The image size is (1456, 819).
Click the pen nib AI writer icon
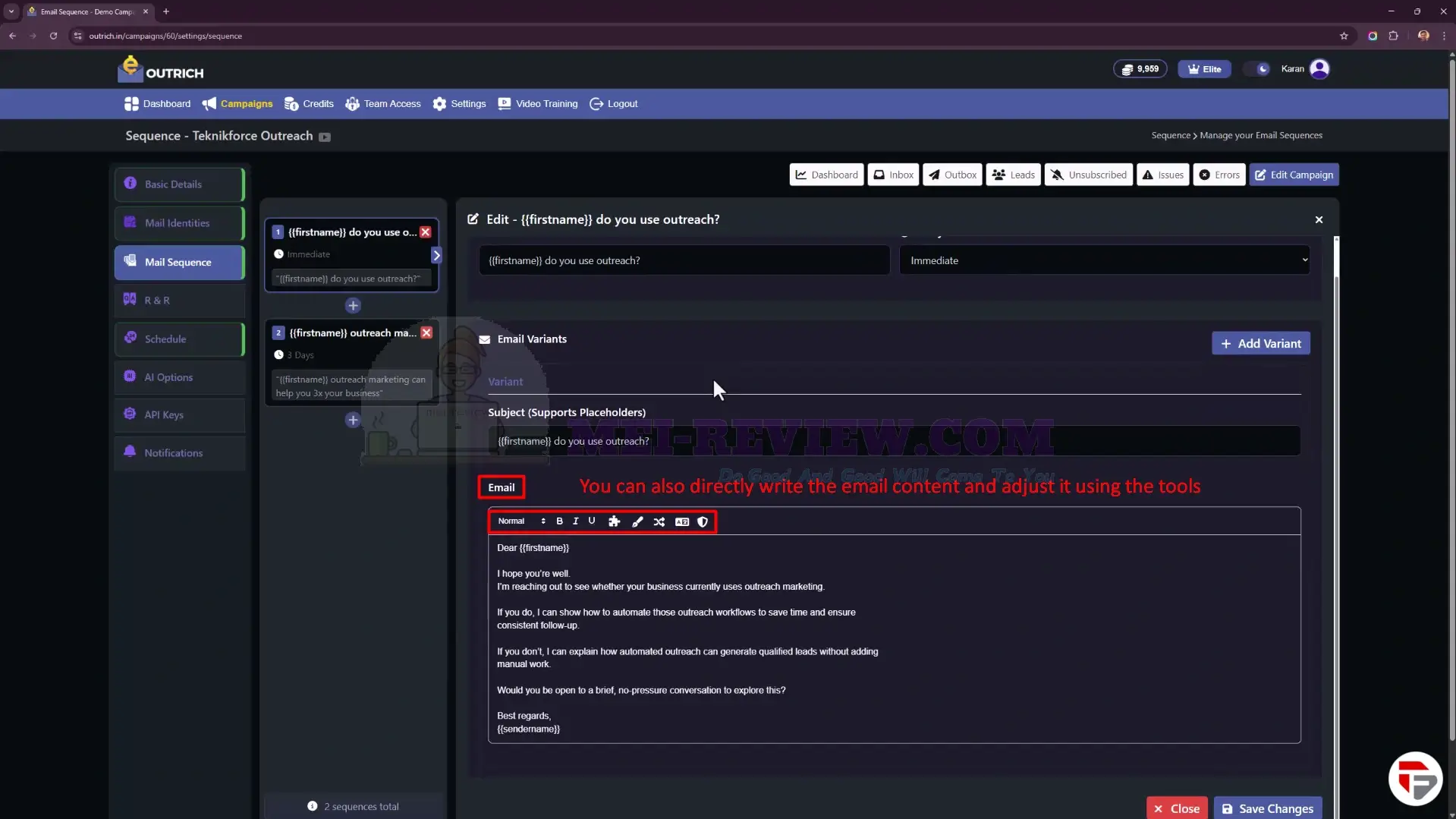click(x=637, y=521)
